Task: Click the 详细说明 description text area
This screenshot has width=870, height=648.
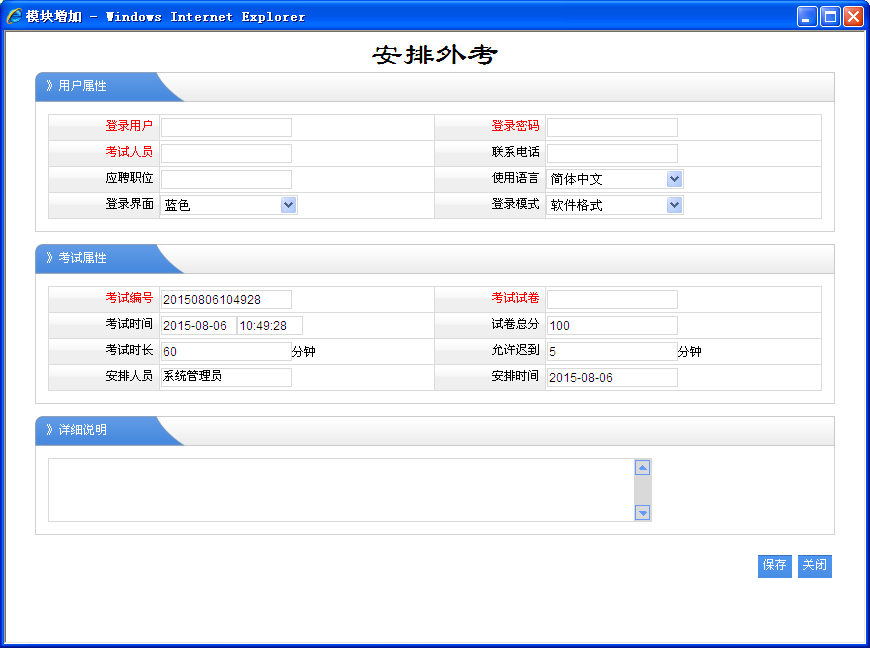Action: [340, 490]
